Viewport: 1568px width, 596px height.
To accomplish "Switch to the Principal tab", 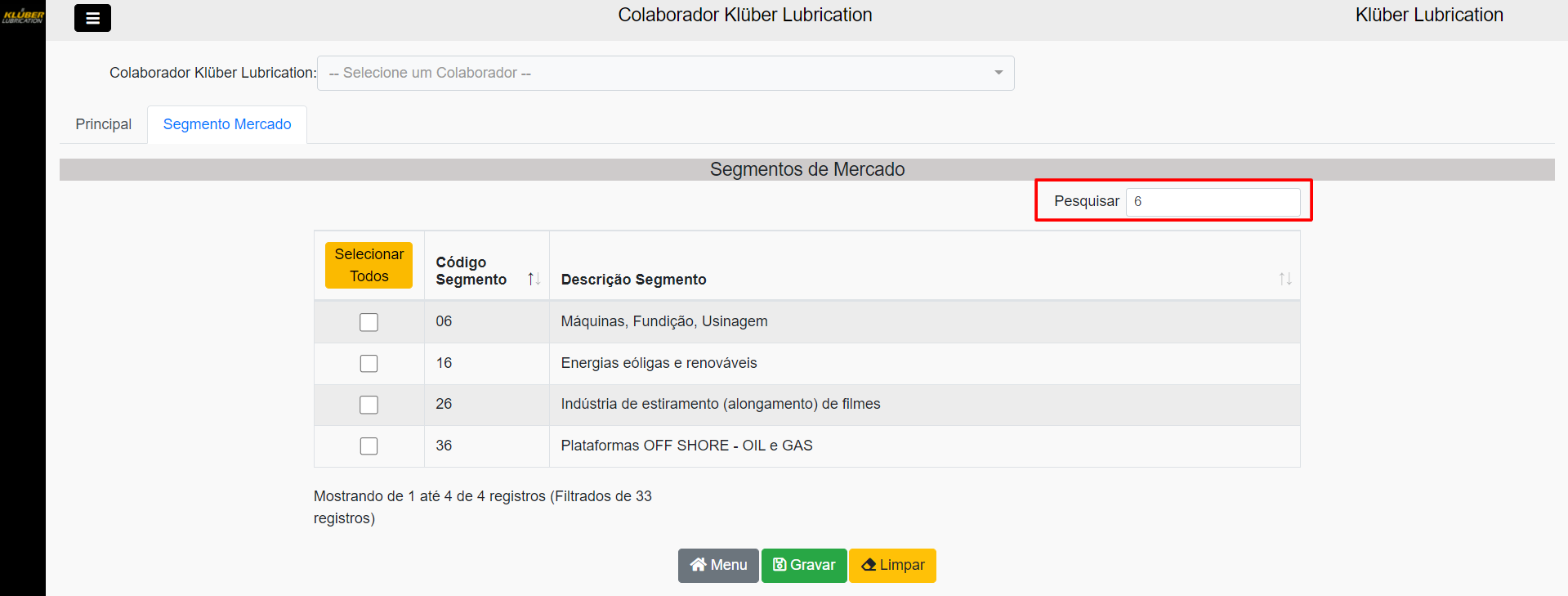I will 103,124.
